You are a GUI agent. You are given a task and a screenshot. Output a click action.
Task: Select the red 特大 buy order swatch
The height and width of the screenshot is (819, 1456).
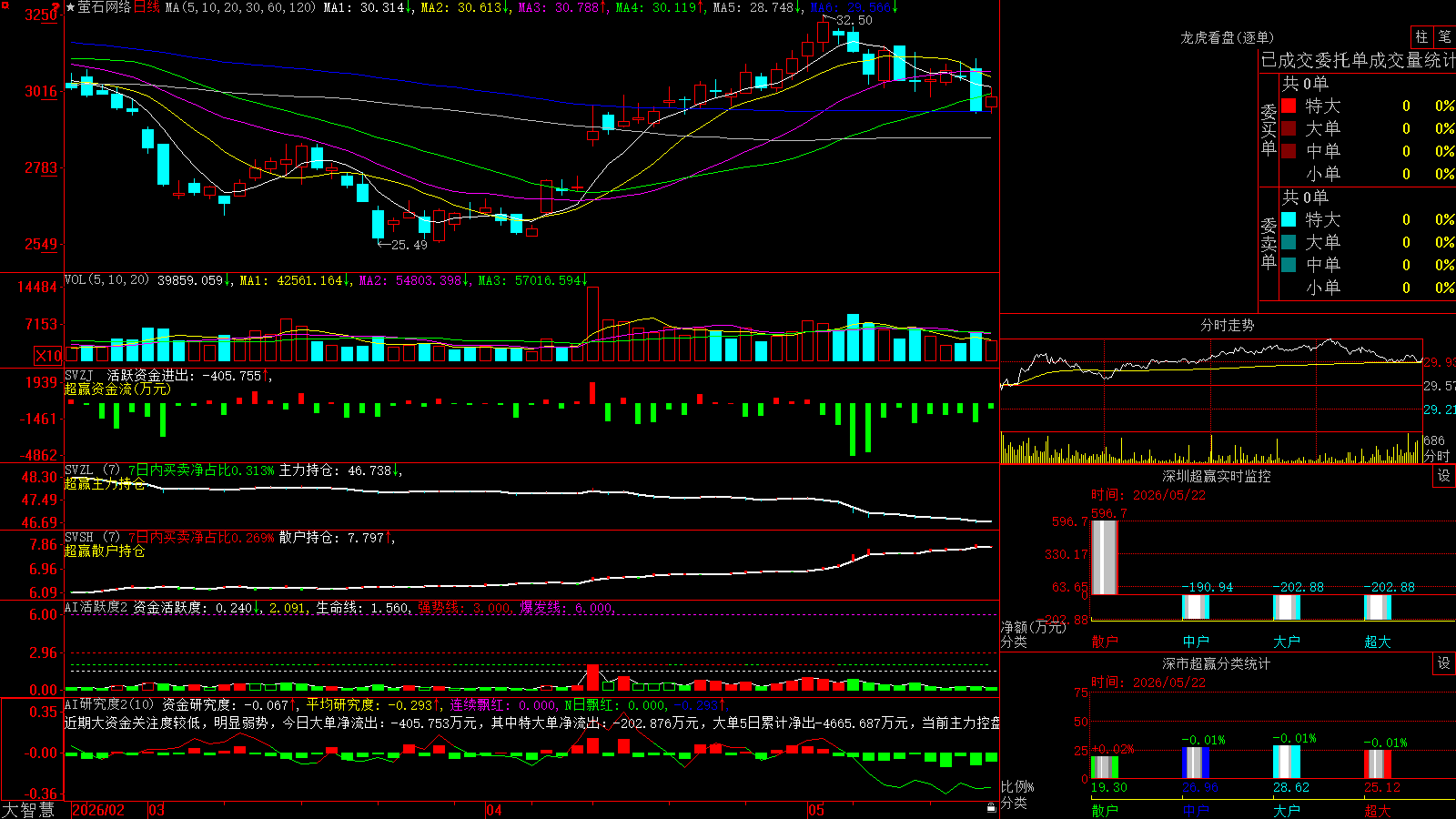(1289, 106)
